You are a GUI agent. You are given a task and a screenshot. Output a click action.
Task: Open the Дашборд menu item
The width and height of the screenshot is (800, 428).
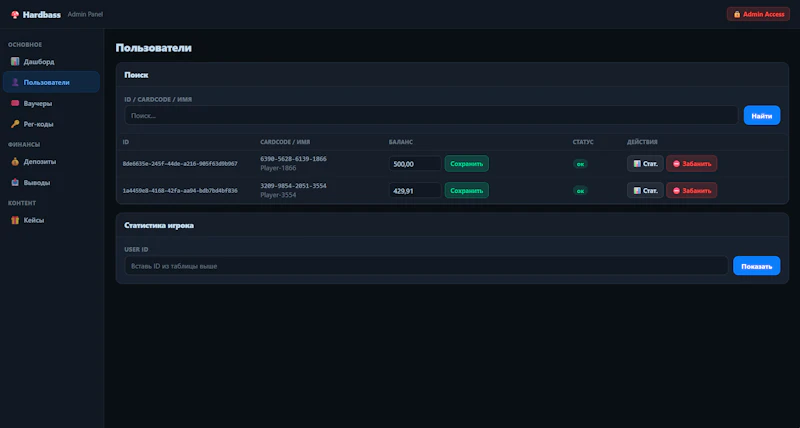coord(51,62)
